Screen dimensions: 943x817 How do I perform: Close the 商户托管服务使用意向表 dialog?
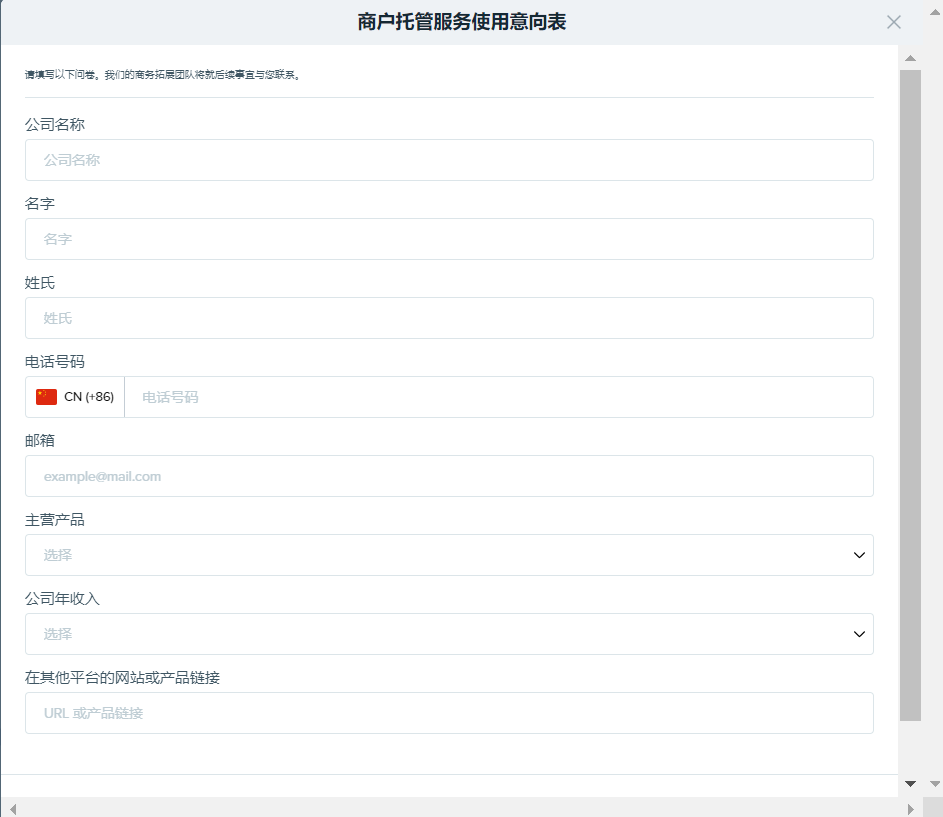(x=893, y=22)
